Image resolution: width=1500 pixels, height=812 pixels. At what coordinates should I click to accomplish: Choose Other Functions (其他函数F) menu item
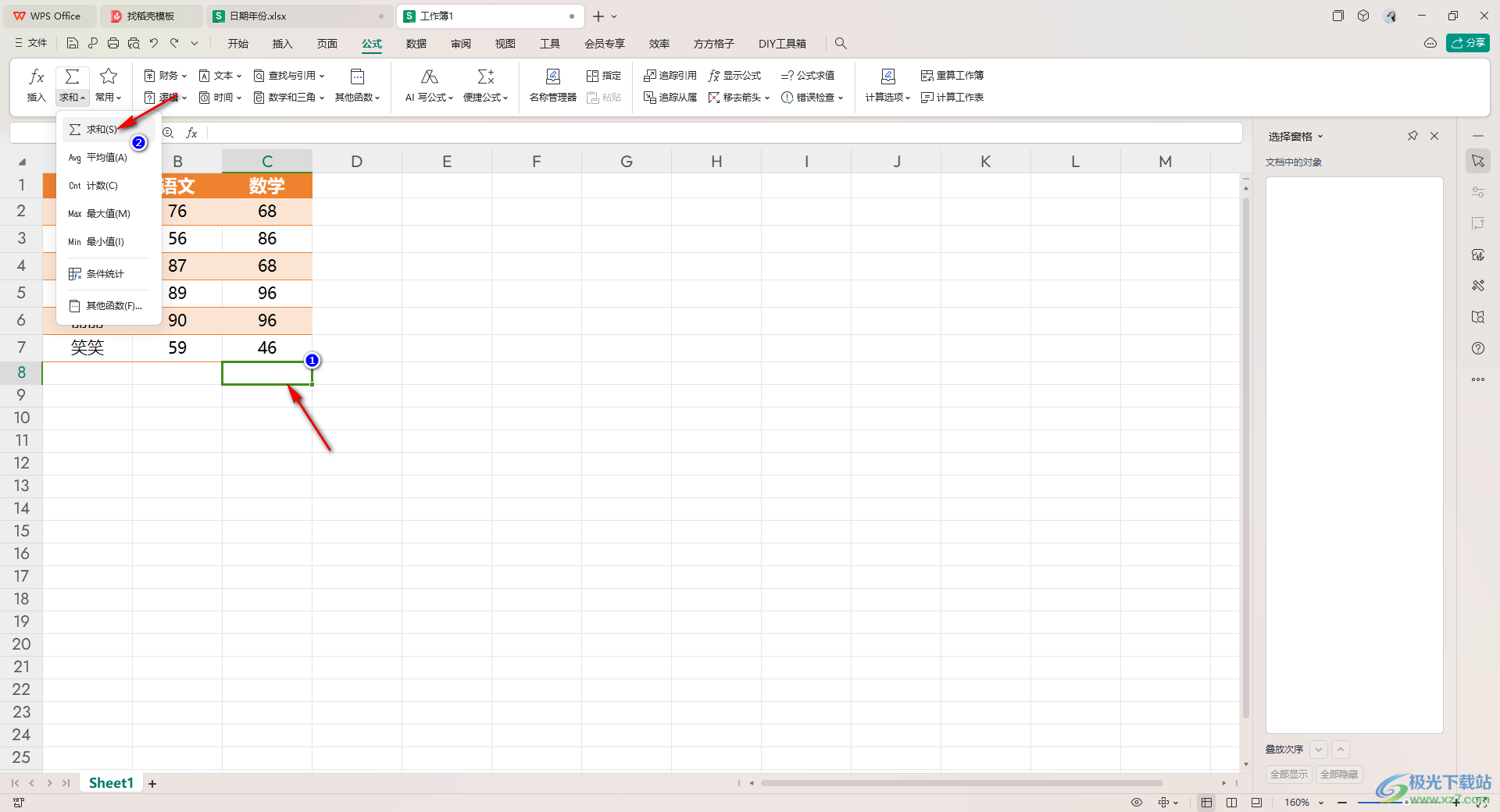click(109, 306)
